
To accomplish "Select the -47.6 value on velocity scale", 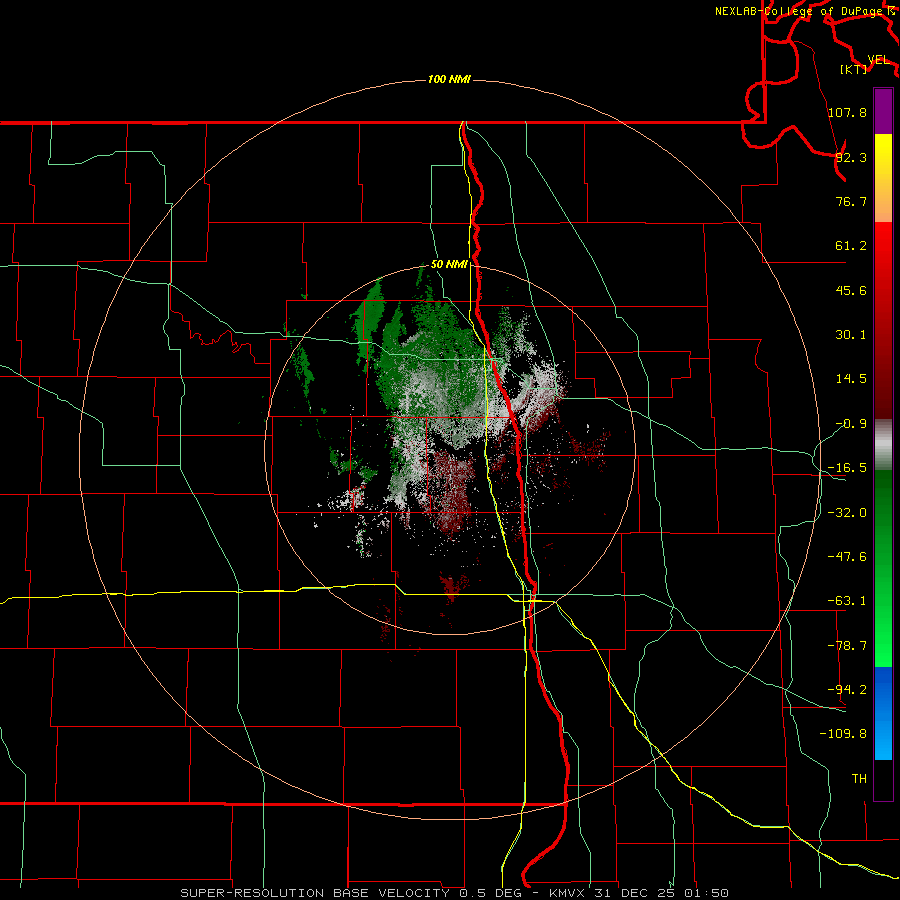I will tap(847, 557).
